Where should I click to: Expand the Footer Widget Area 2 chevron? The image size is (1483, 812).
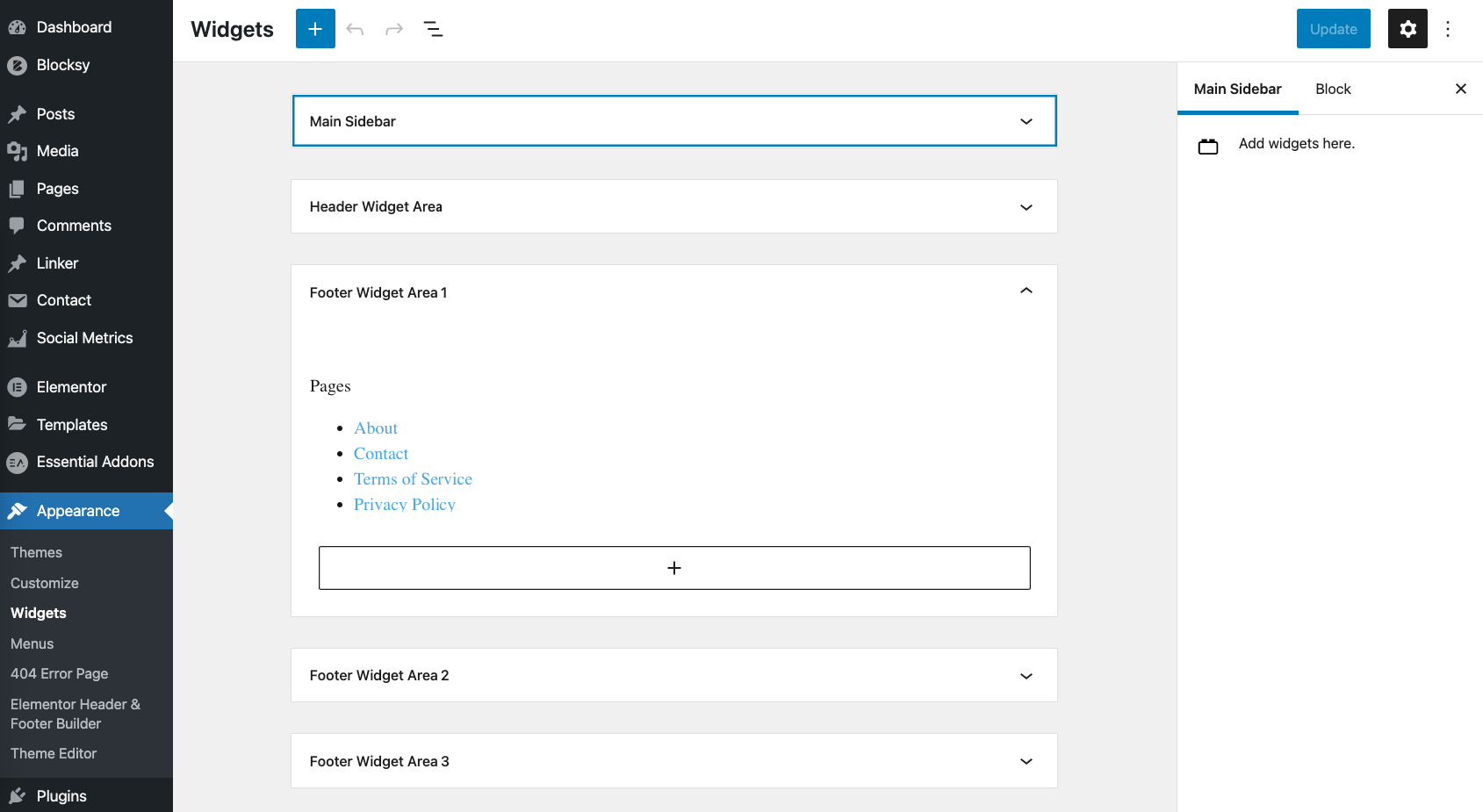pos(1026,676)
